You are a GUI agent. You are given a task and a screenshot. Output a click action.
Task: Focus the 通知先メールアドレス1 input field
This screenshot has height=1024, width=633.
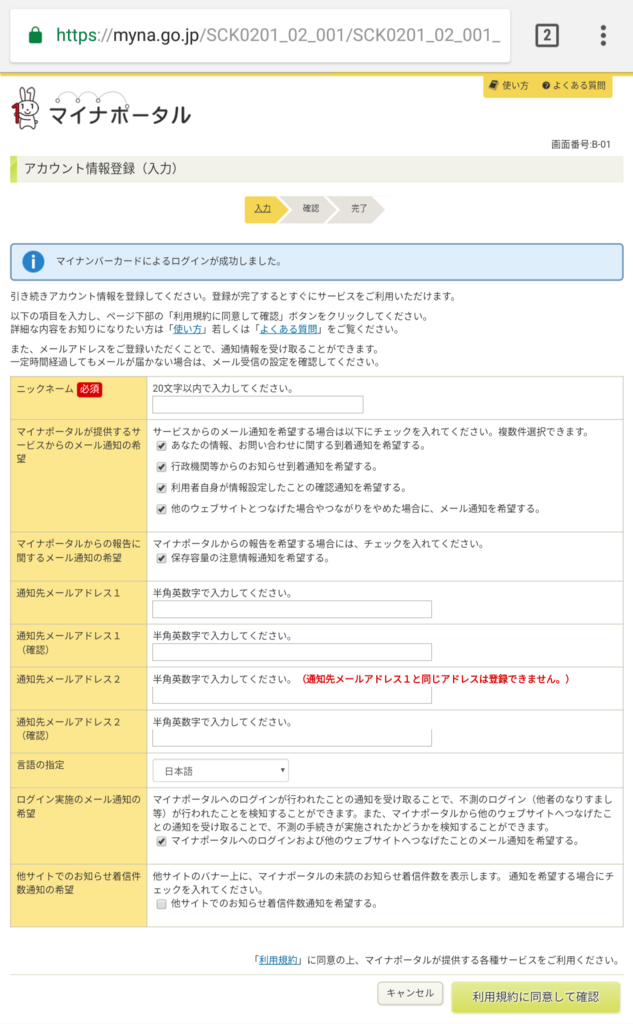[292, 609]
